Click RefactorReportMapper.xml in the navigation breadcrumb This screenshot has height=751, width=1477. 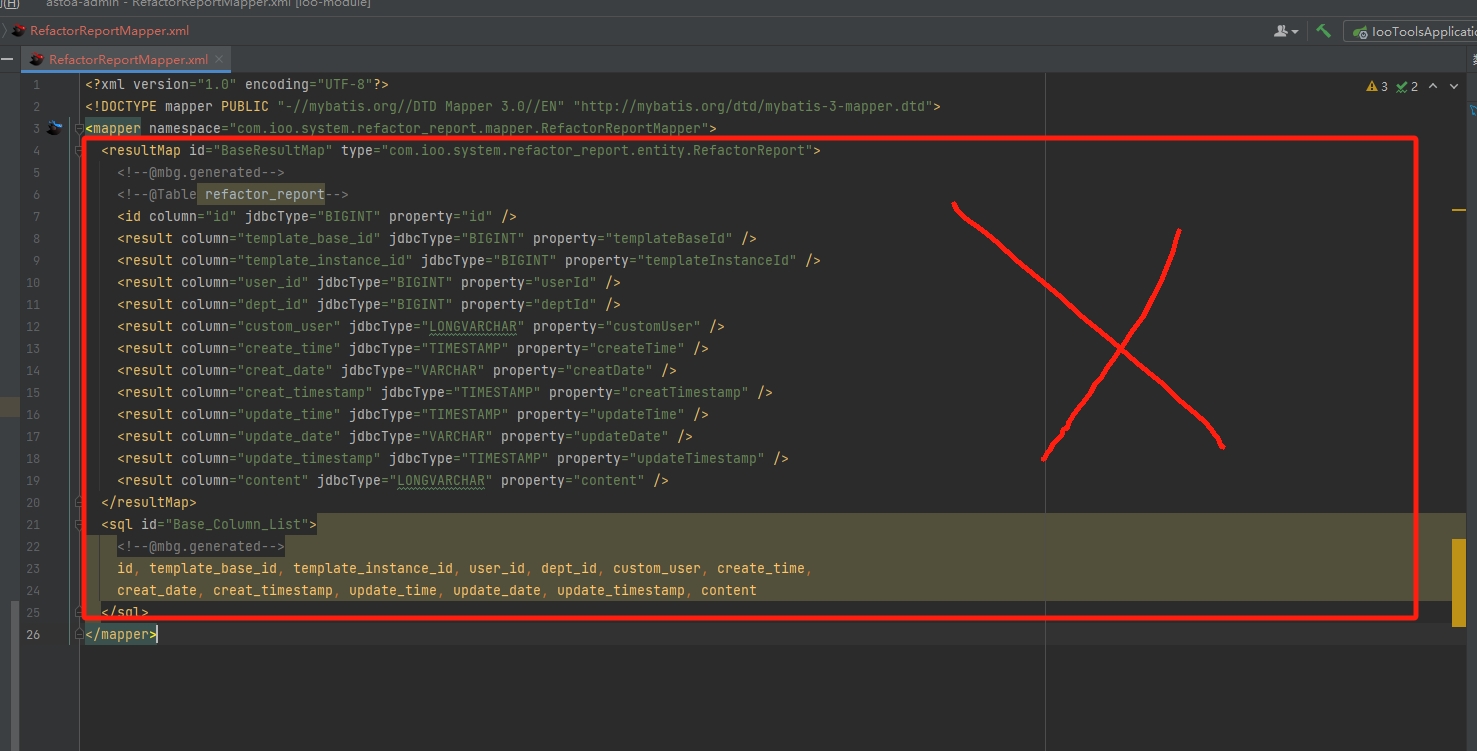(x=109, y=31)
